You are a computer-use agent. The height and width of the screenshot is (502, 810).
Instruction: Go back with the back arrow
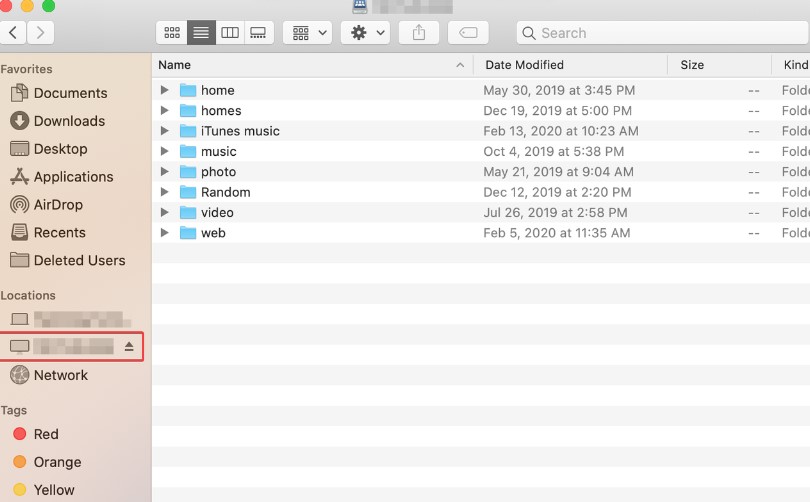tap(14, 33)
